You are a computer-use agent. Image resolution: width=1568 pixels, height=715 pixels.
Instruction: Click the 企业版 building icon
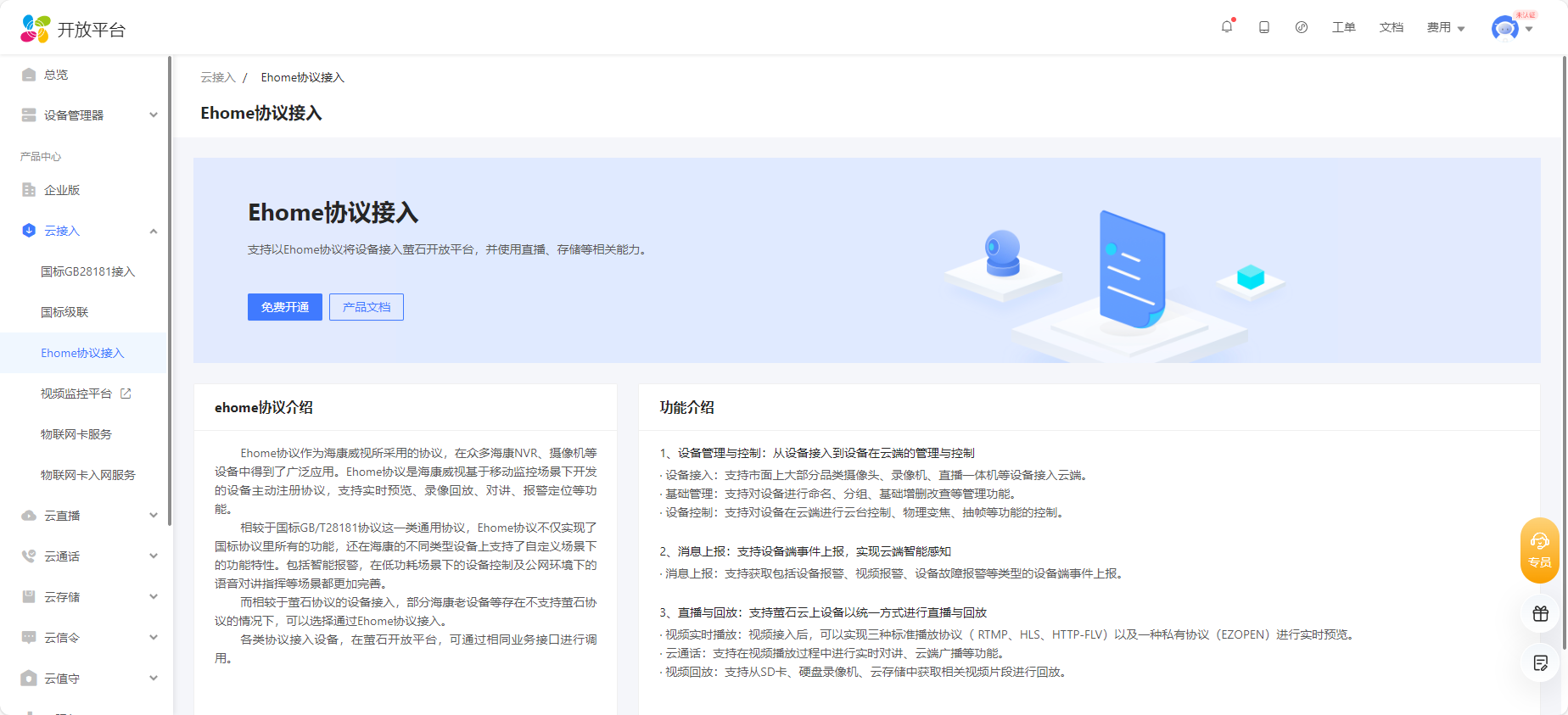29,190
